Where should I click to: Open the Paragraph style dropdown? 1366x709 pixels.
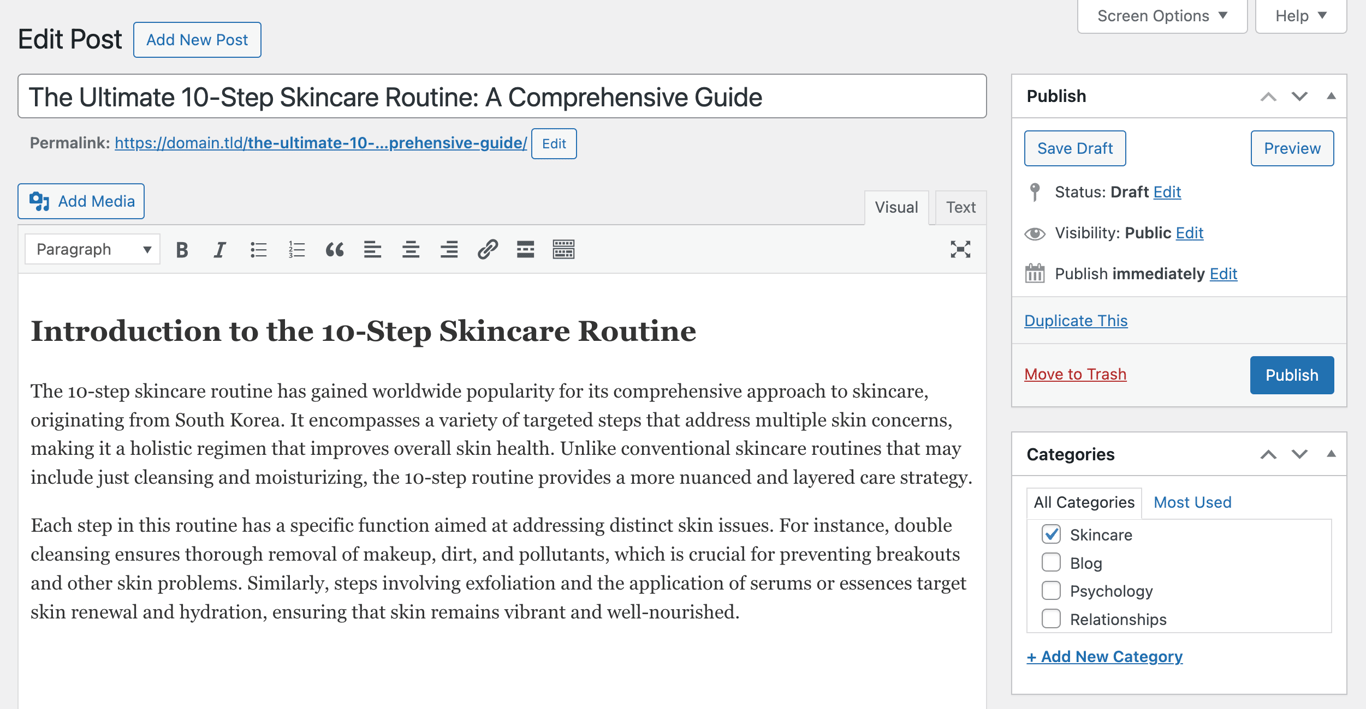[91, 249]
